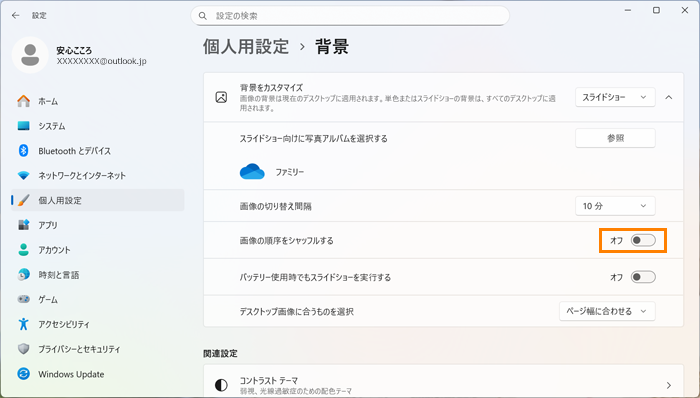Open ゲーム in the sidebar
The width and height of the screenshot is (700, 398).
click(98, 299)
